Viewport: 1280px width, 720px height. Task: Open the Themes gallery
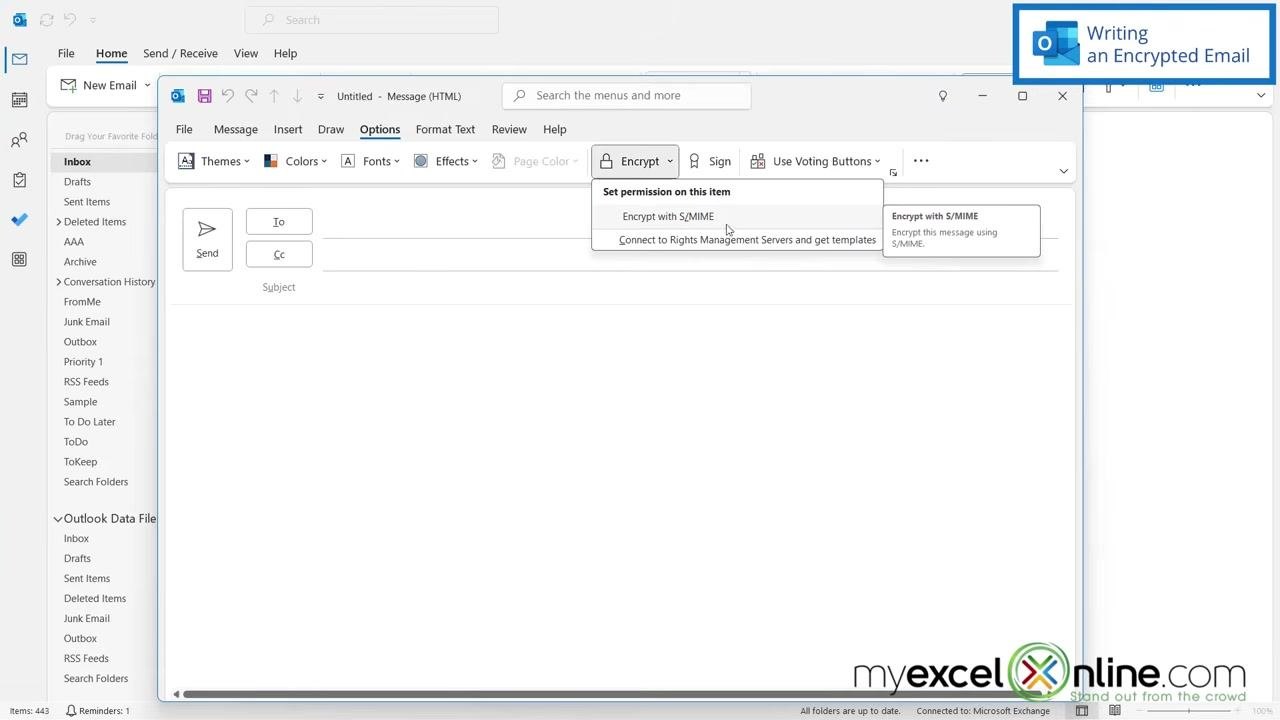[x=214, y=161]
